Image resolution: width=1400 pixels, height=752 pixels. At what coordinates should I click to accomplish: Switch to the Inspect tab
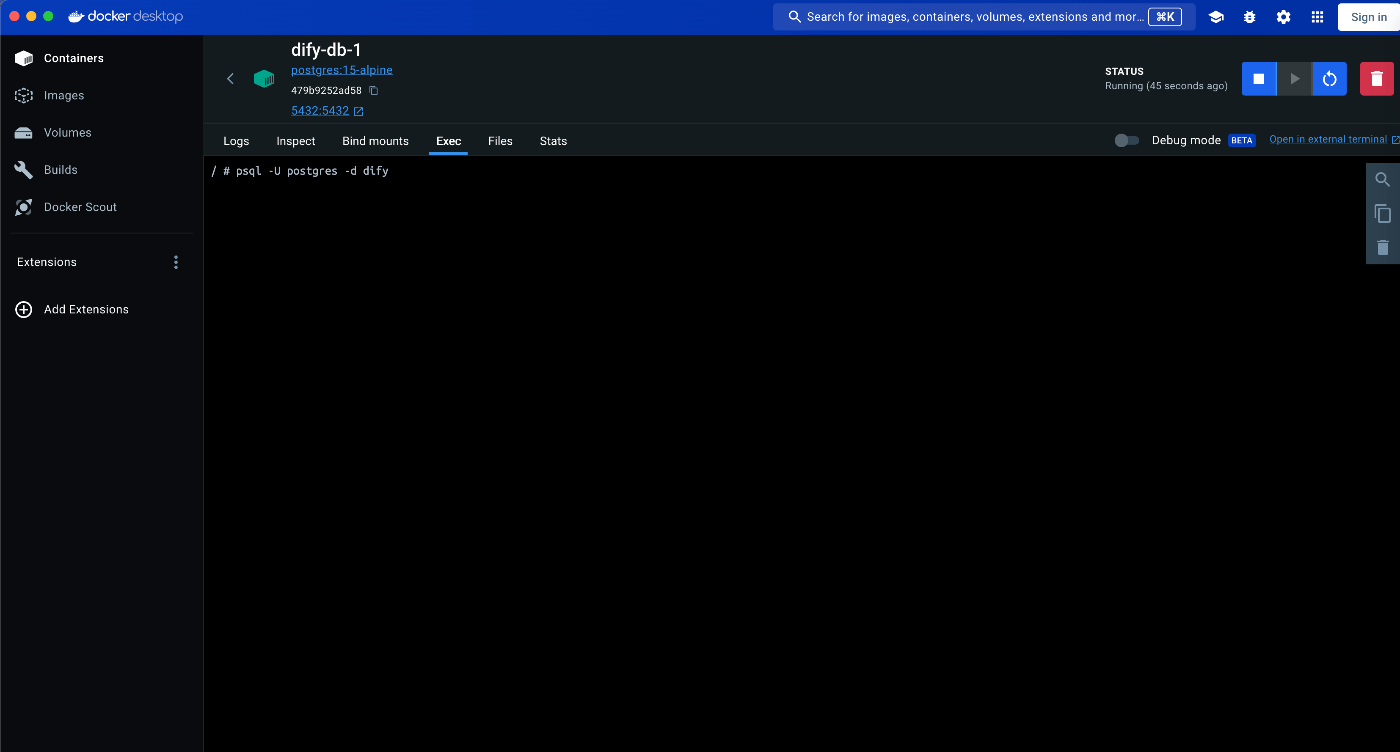pos(296,141)
